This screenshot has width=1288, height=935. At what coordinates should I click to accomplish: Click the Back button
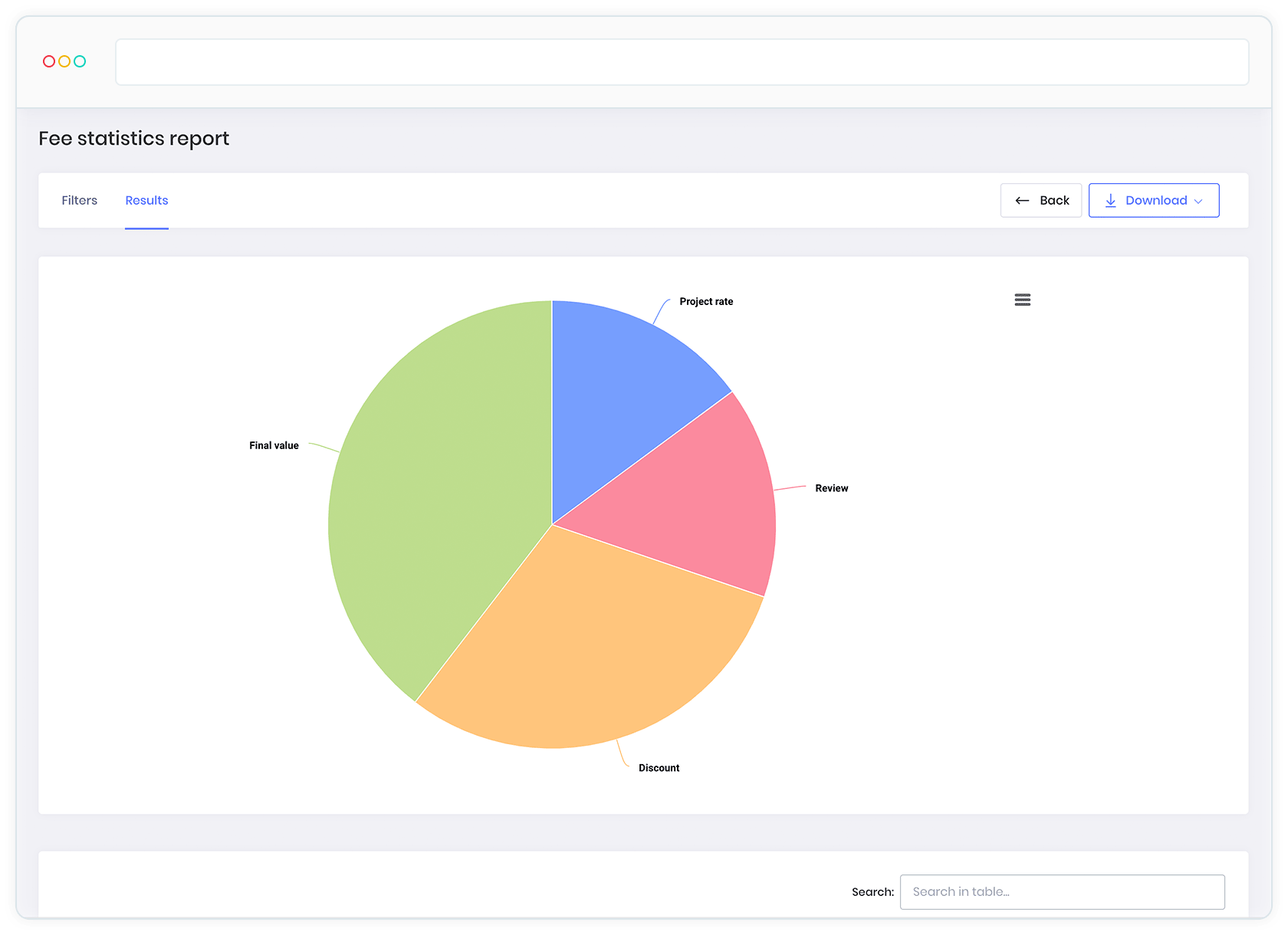(1040, 200)
